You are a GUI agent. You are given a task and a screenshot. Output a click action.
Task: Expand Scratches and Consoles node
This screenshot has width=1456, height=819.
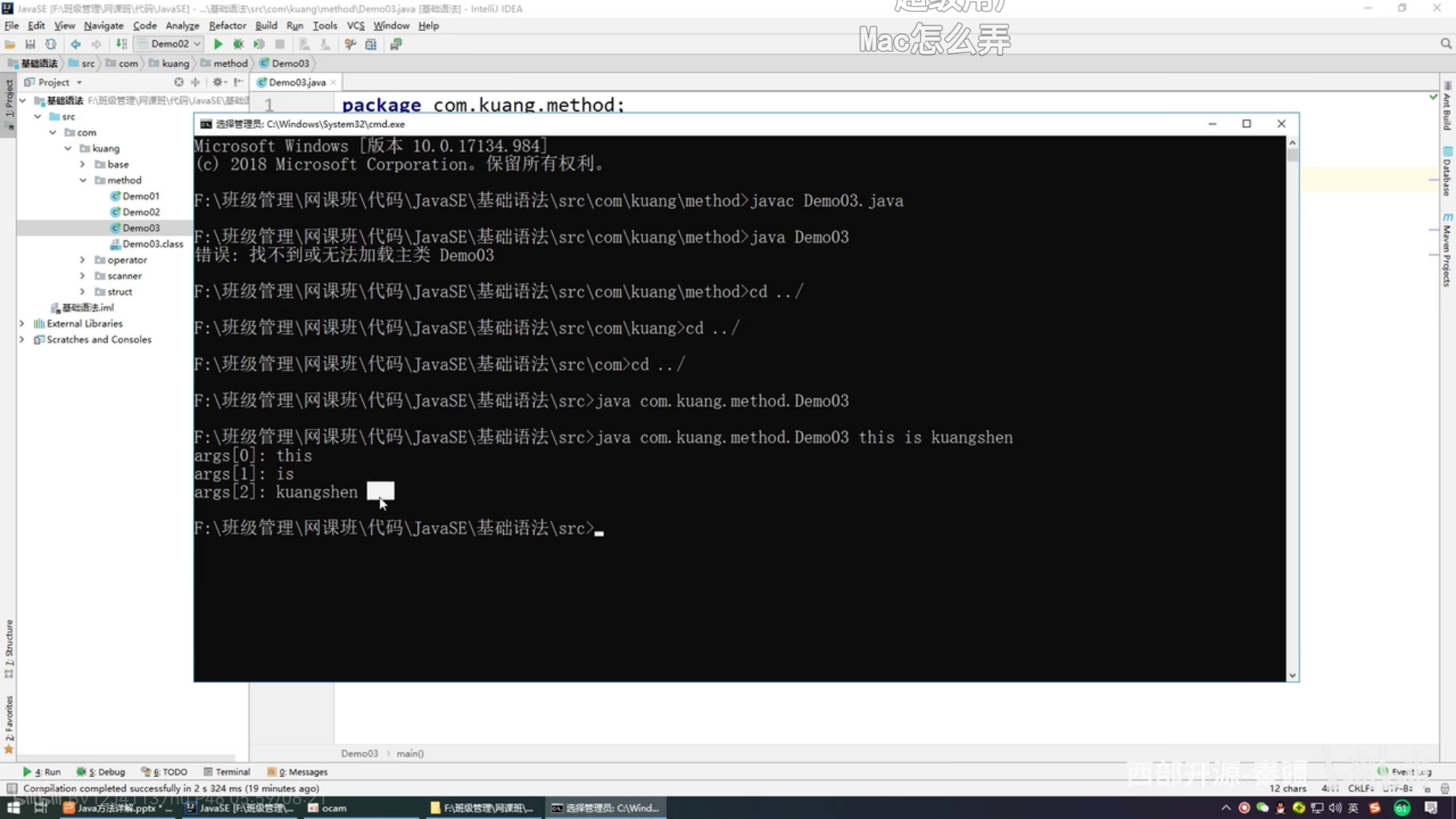tap(22, 340)
